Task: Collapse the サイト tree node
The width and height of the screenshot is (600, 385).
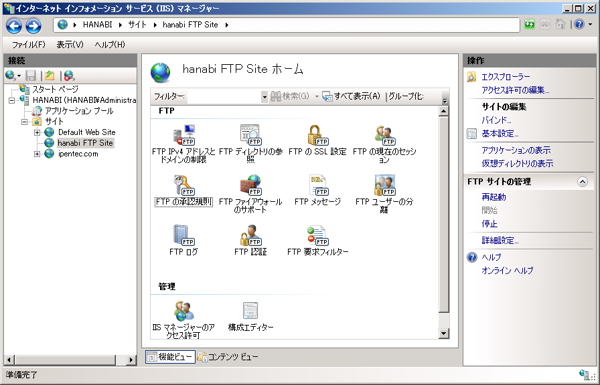Action: coord(24,122)
